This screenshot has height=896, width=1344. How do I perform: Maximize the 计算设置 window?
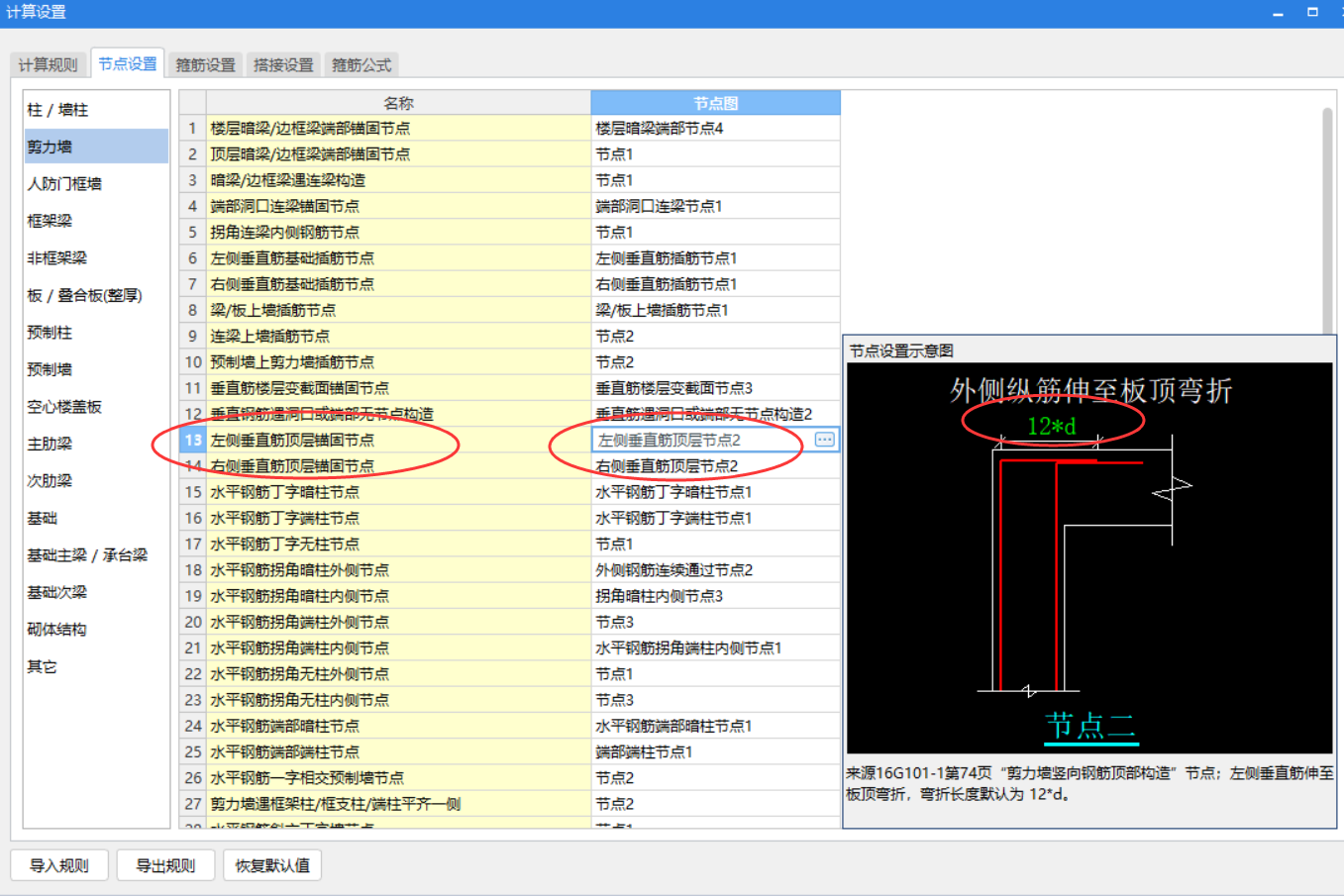1312,13
